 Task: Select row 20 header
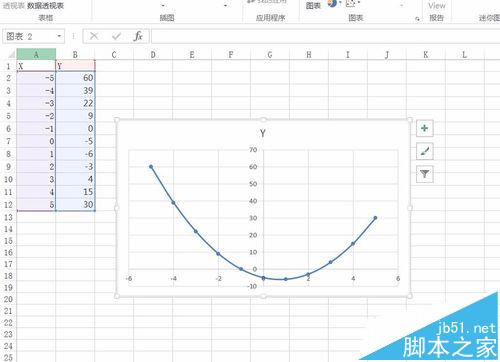(x=8, y=299)
